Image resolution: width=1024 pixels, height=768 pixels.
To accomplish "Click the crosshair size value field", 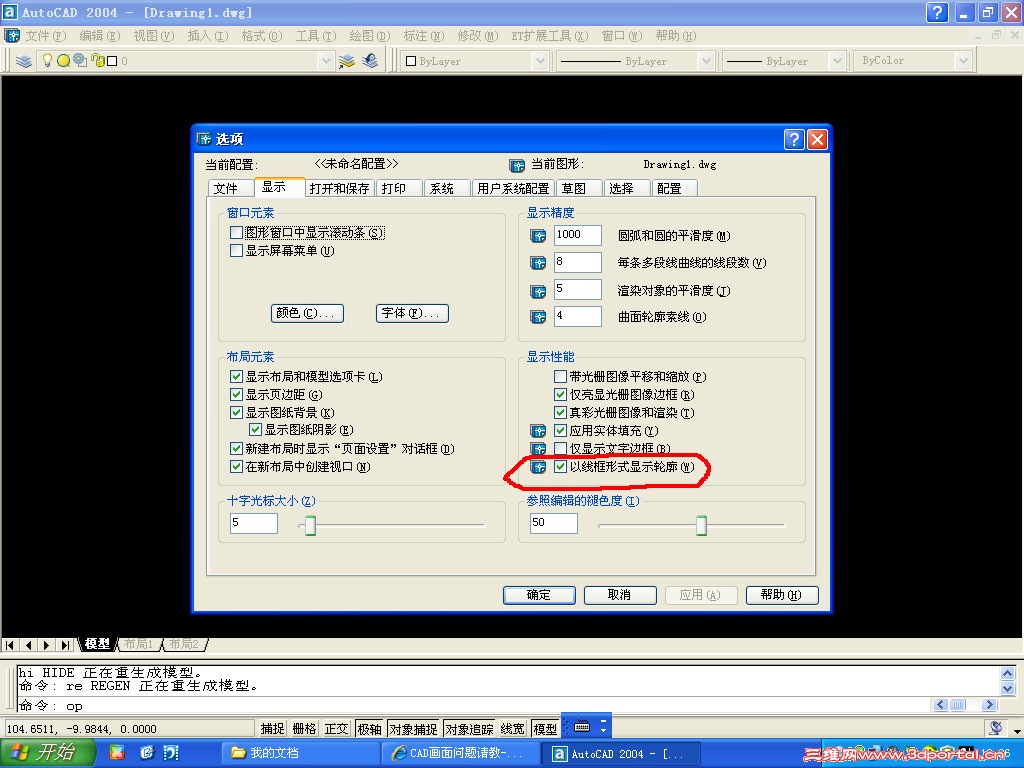I will 253,523.
